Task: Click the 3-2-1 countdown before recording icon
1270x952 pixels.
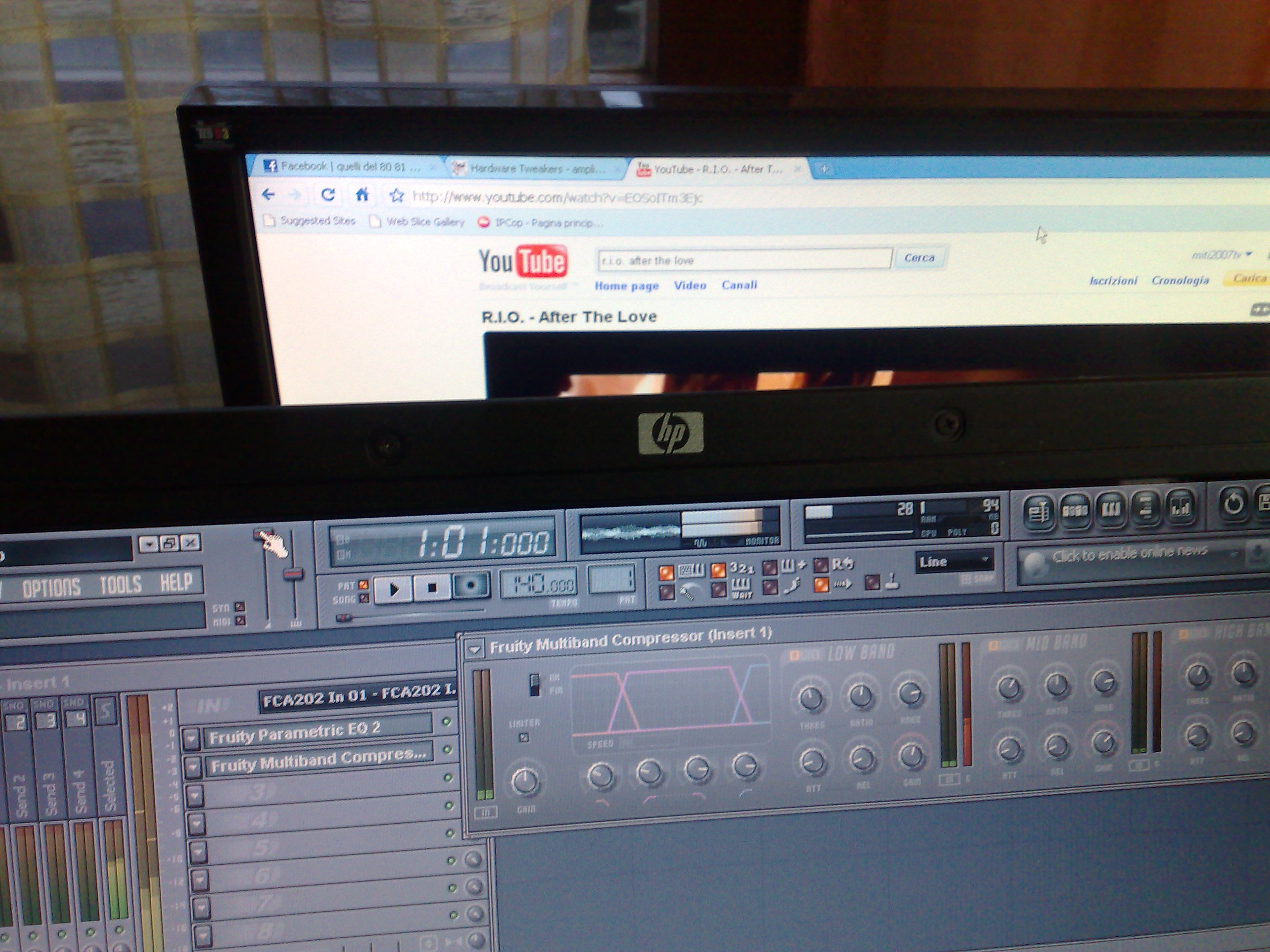Action: (x=742, y=569)
